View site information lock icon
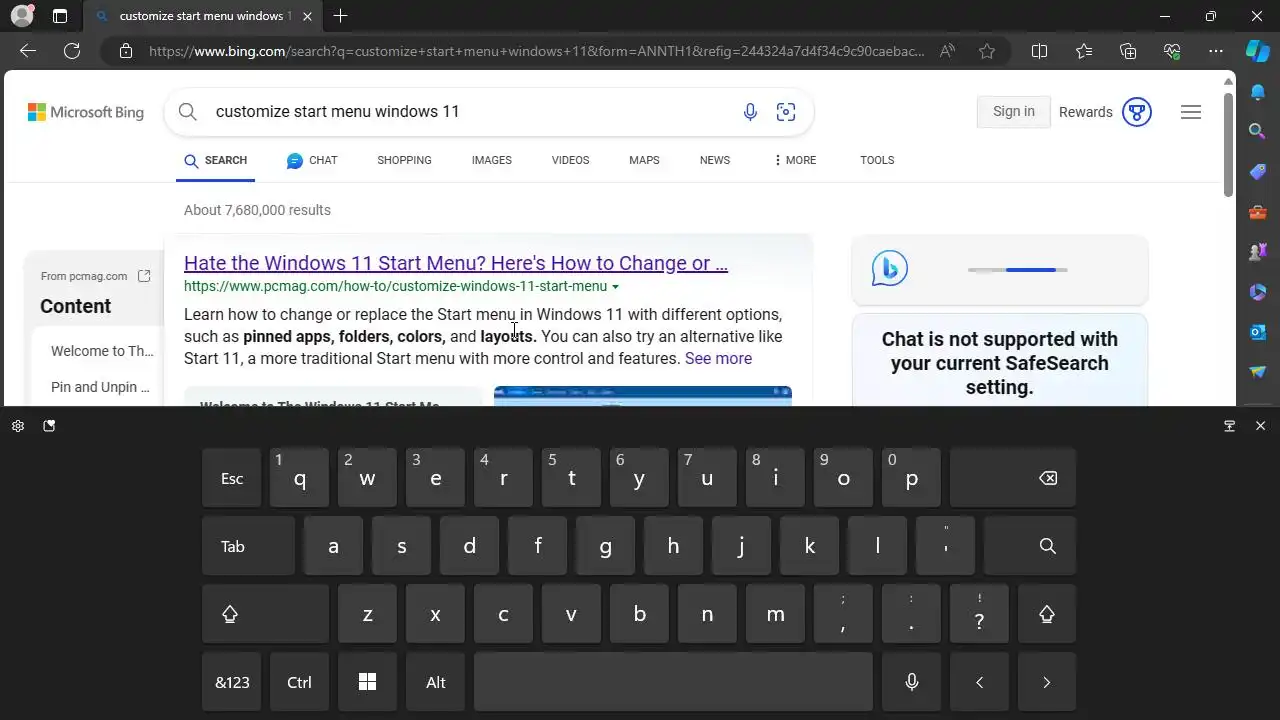 click(x=126, y=51)
